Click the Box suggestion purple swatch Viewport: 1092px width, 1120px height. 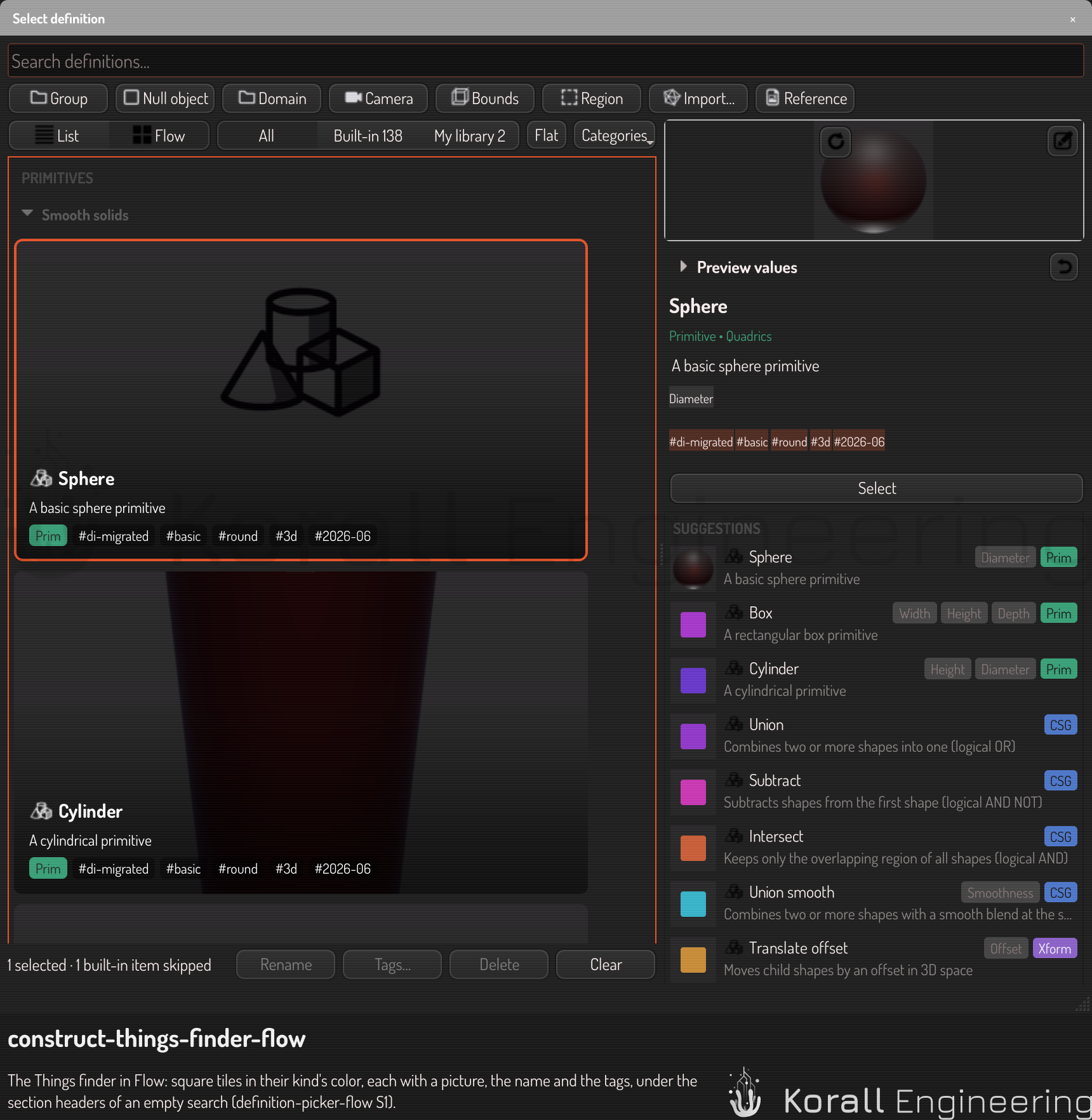693,624
